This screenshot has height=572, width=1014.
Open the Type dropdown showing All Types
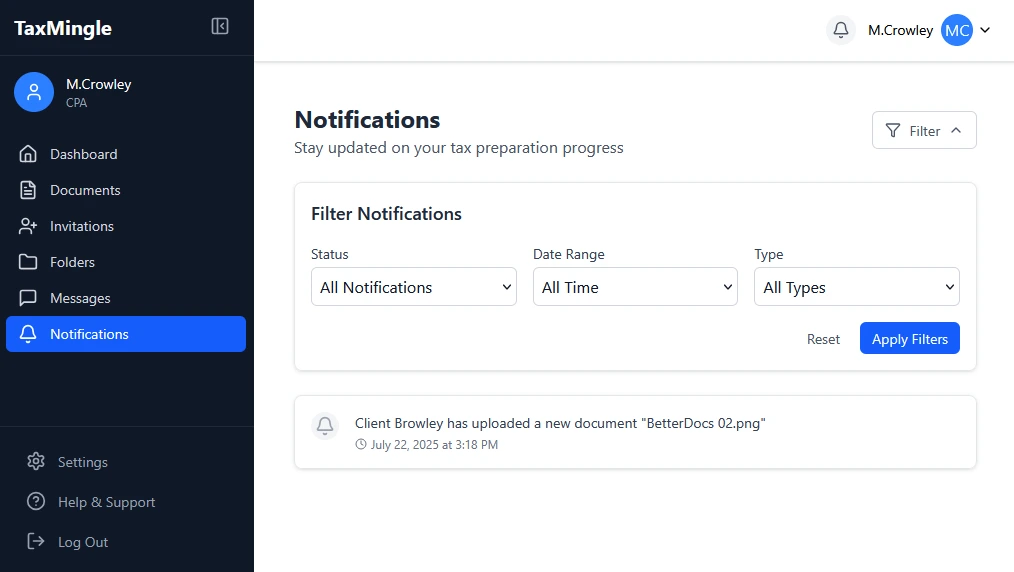[856, 287]
